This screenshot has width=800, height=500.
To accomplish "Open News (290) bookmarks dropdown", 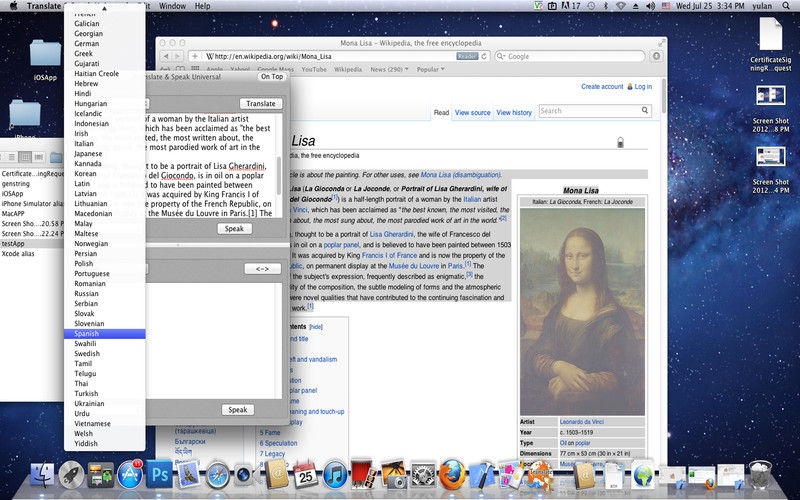I will 389,69.
